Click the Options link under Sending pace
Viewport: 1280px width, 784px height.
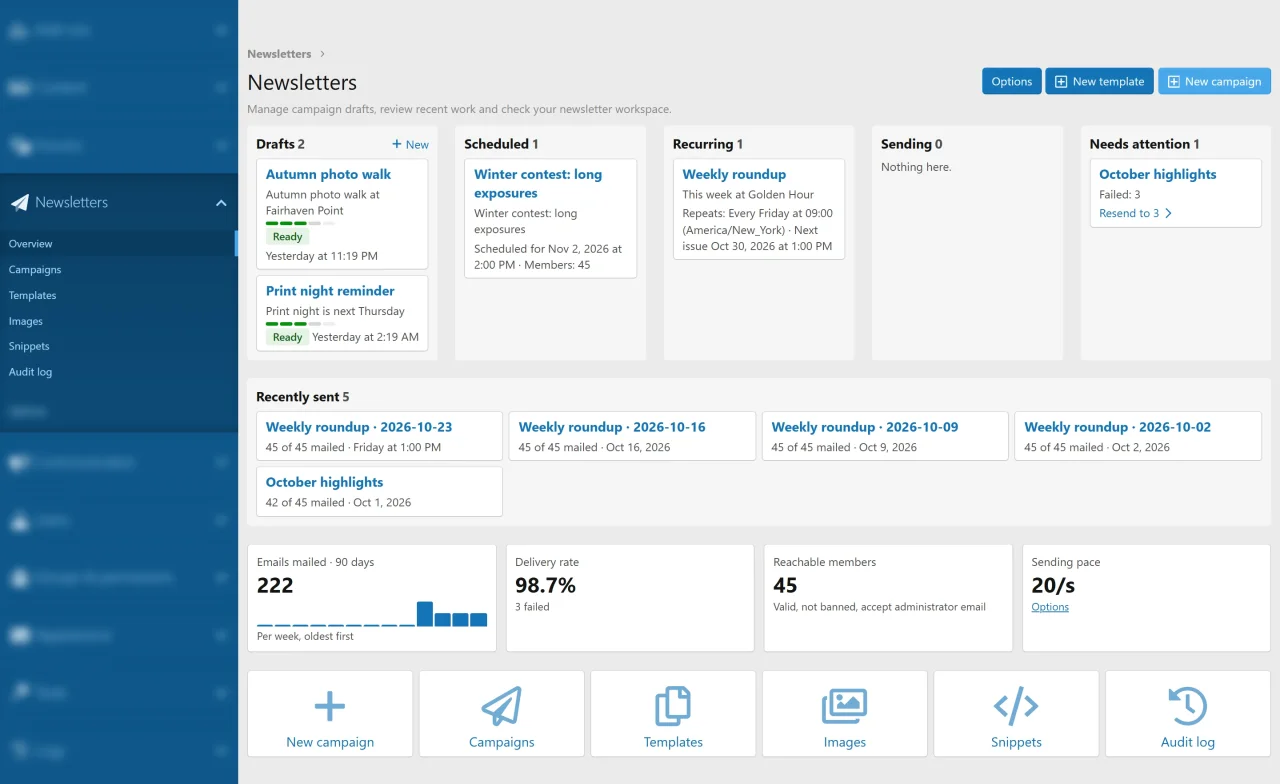click(1050, 607)
